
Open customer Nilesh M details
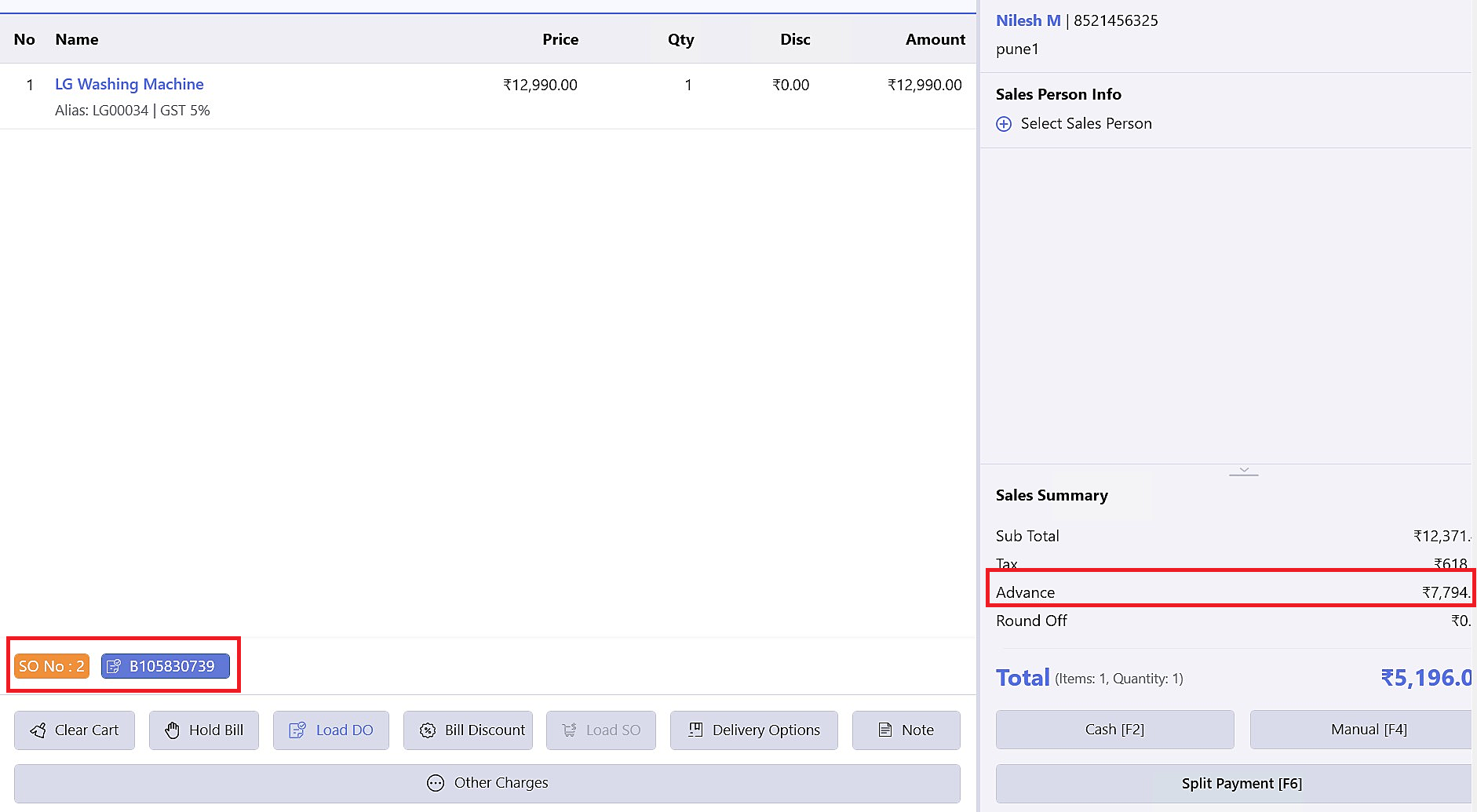point(1028,20)
